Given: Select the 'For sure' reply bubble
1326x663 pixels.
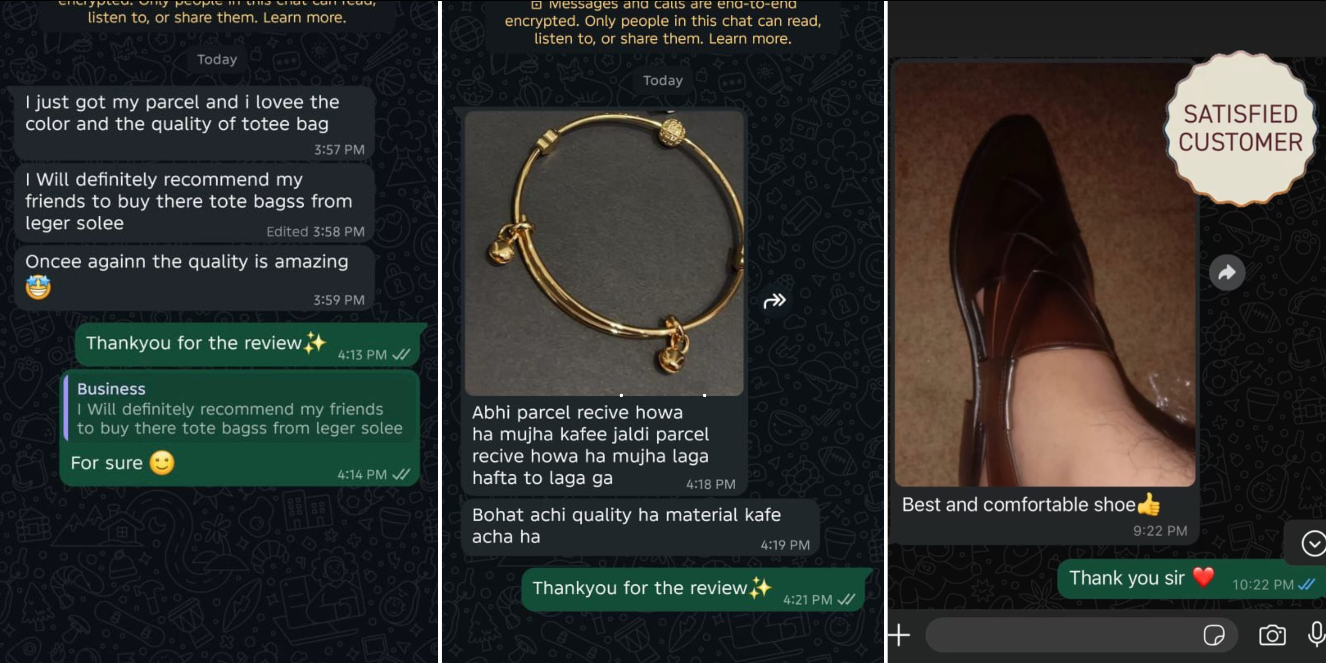Looking at the screenshot, I should [x=239, y=429].
